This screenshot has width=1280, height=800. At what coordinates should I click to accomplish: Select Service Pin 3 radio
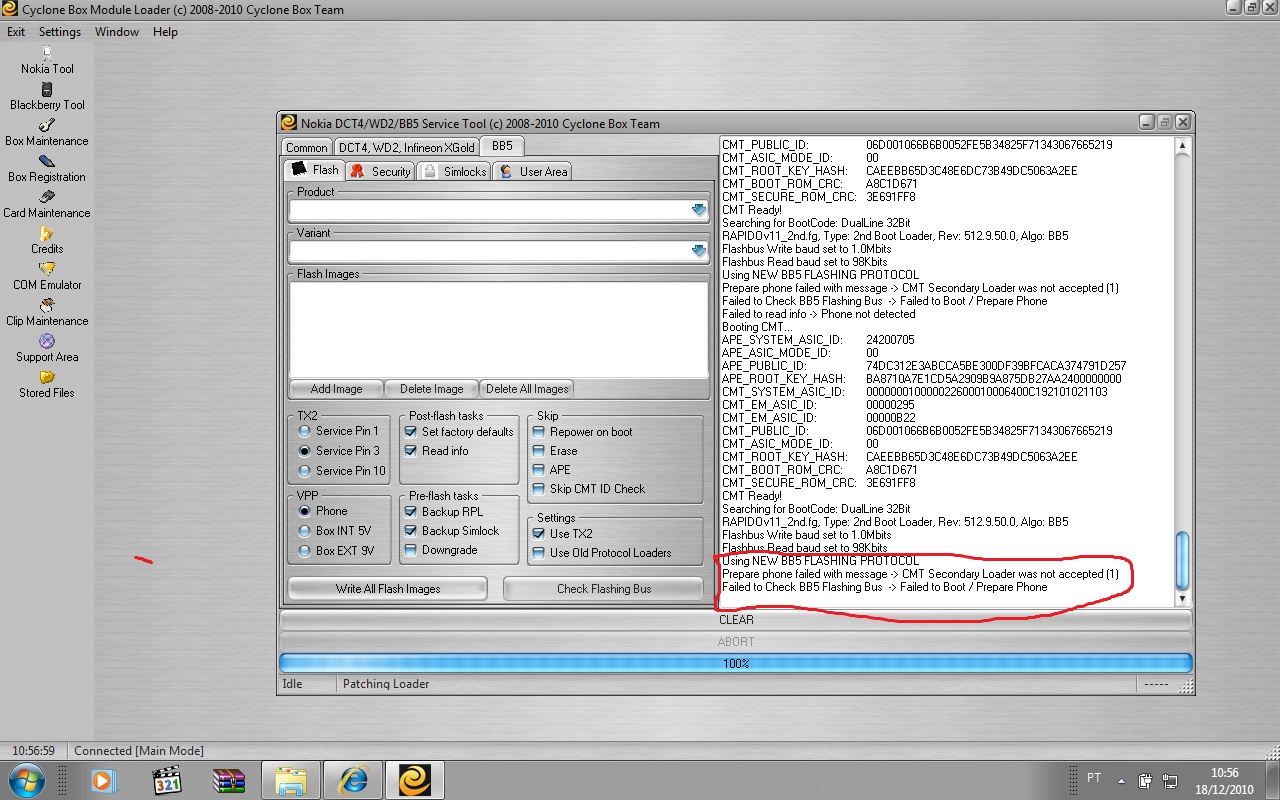point(304,451)
